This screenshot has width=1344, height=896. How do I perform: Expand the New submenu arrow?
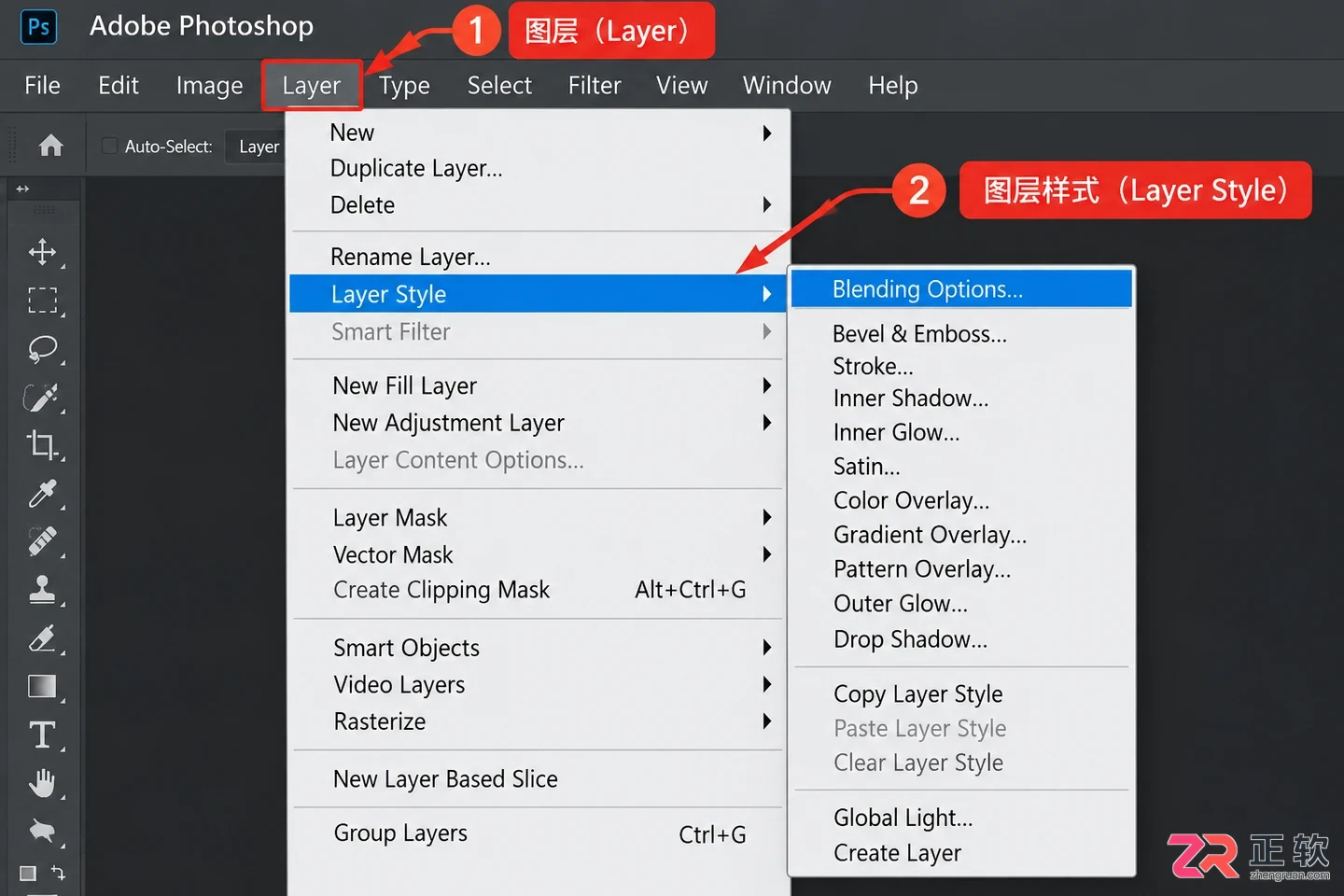pyautogui.click(x=767, y=133)
